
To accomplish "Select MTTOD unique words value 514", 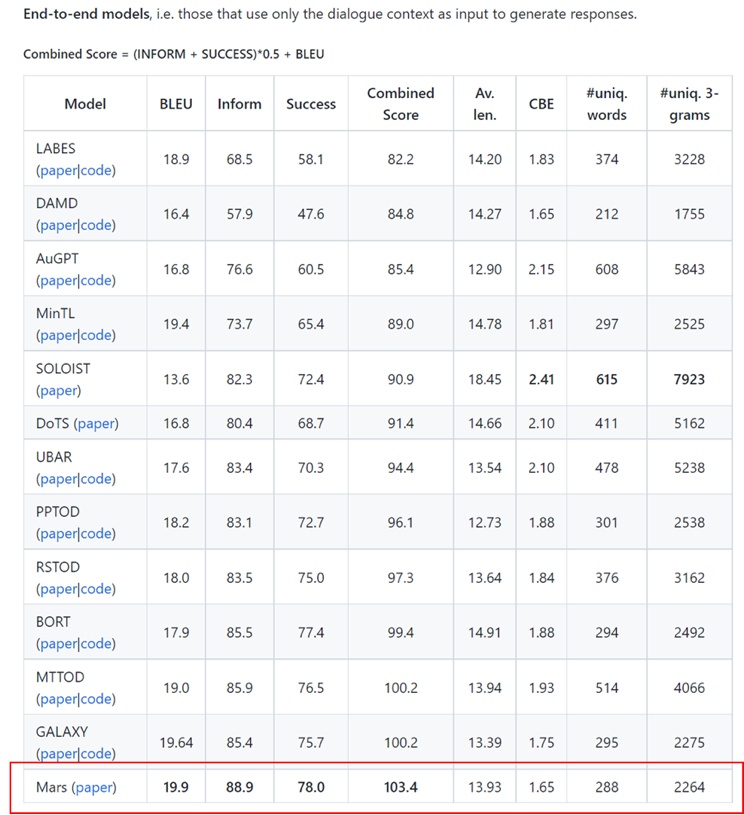I will [607, 688].
